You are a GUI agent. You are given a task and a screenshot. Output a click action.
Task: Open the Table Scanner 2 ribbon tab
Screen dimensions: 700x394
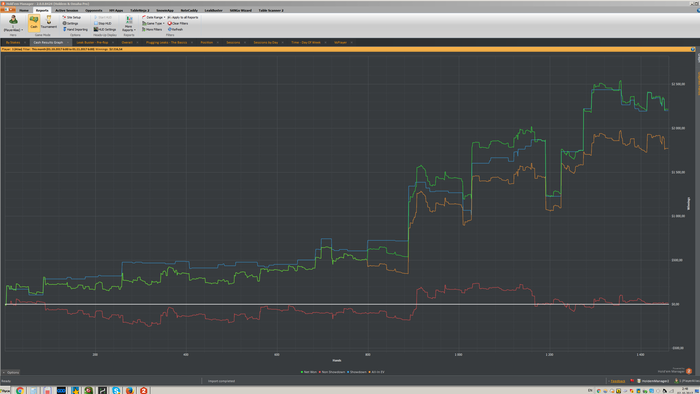coord(271,10)
